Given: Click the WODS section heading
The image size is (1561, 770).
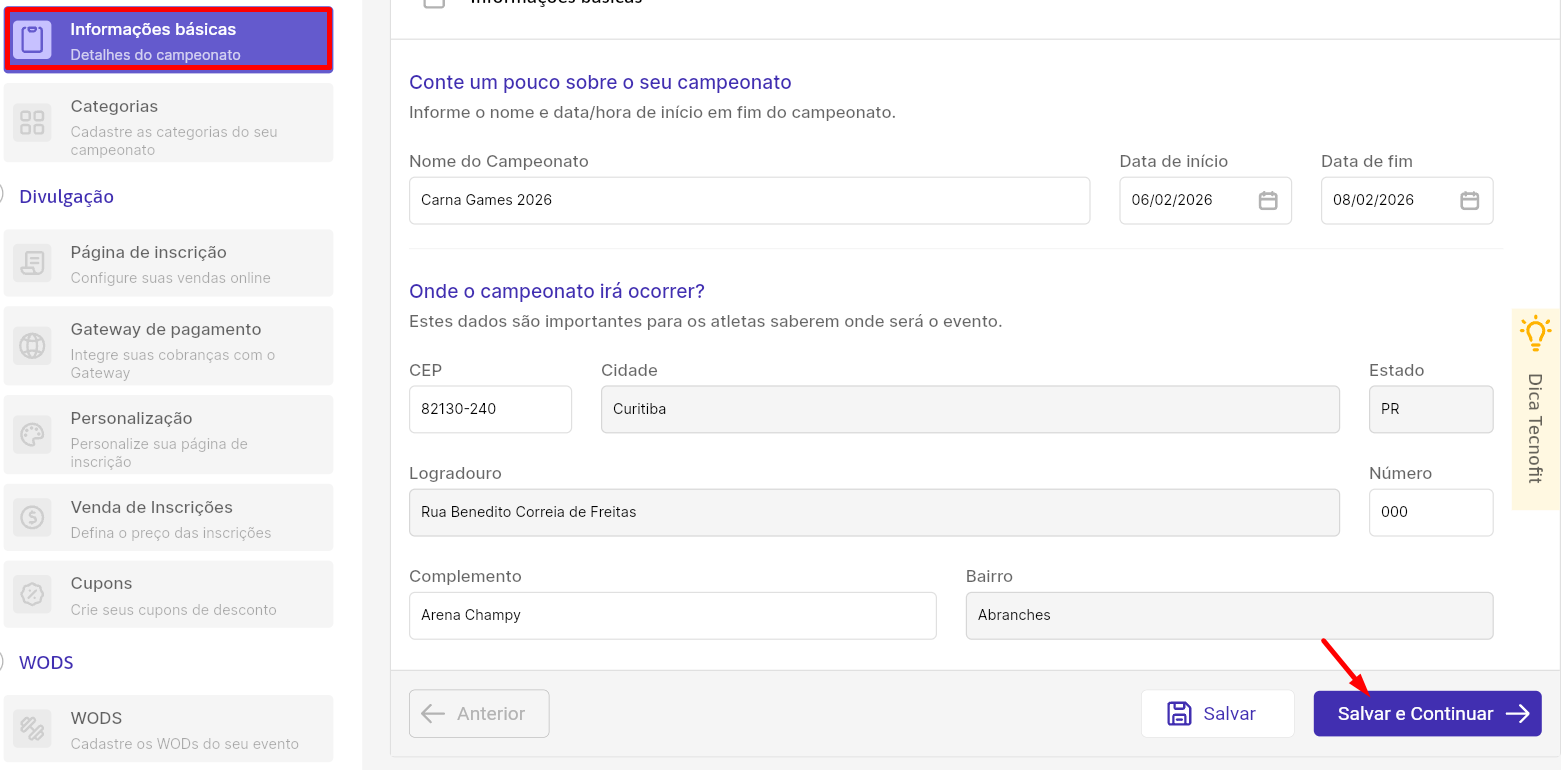Looking at the screenshot, I should click(x=46, y=663).
